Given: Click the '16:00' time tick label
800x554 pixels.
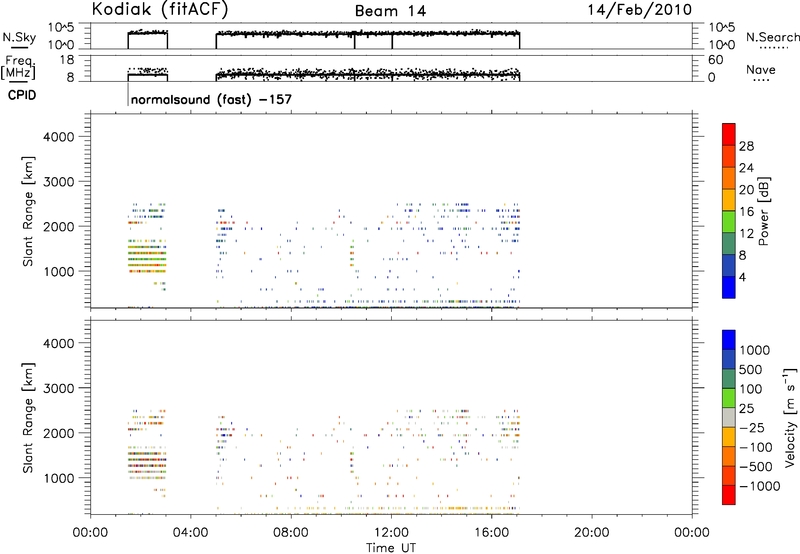Looking at the screenshot, I should [x=491, y=532].
